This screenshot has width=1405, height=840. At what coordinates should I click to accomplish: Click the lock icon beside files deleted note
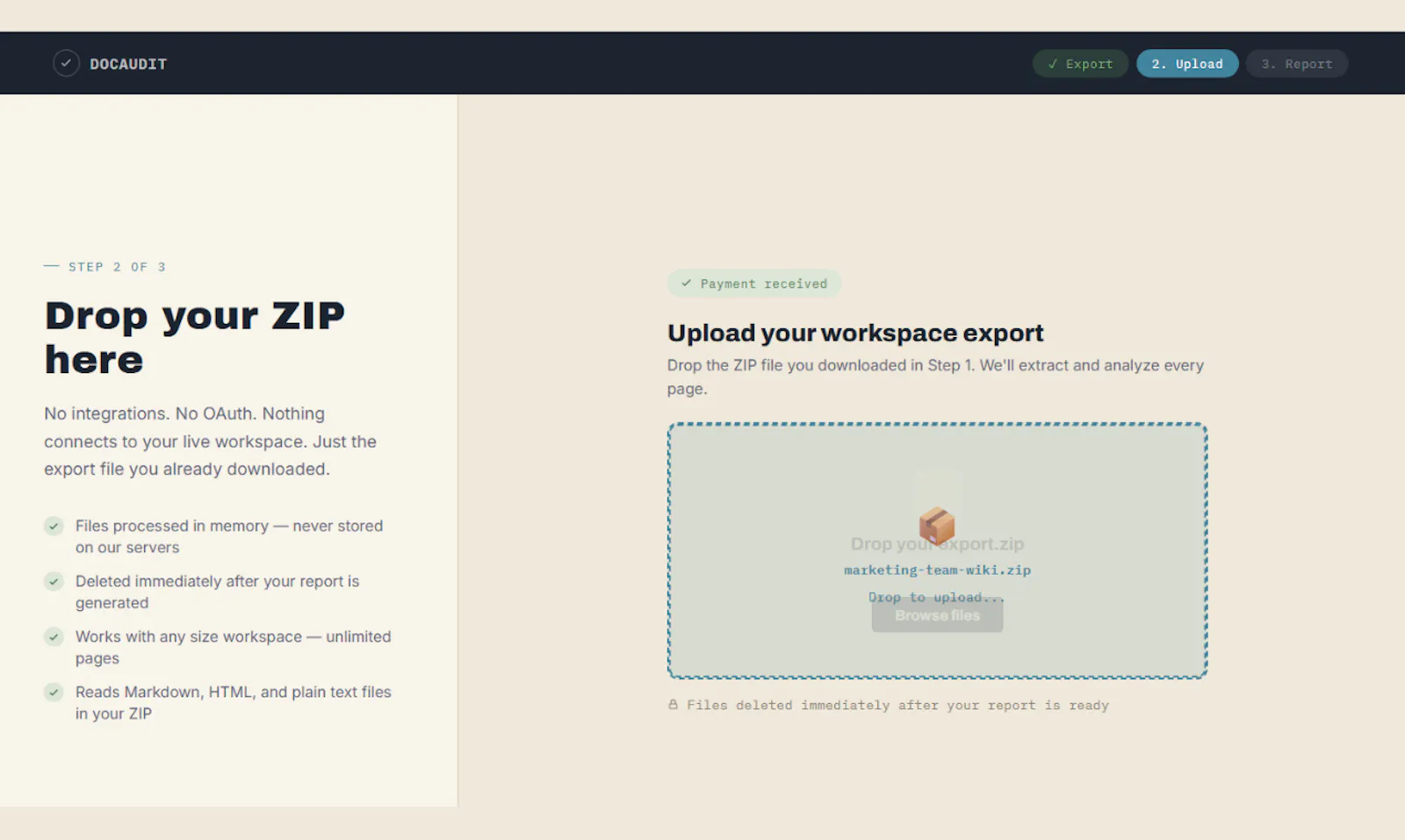coord(673,704)
